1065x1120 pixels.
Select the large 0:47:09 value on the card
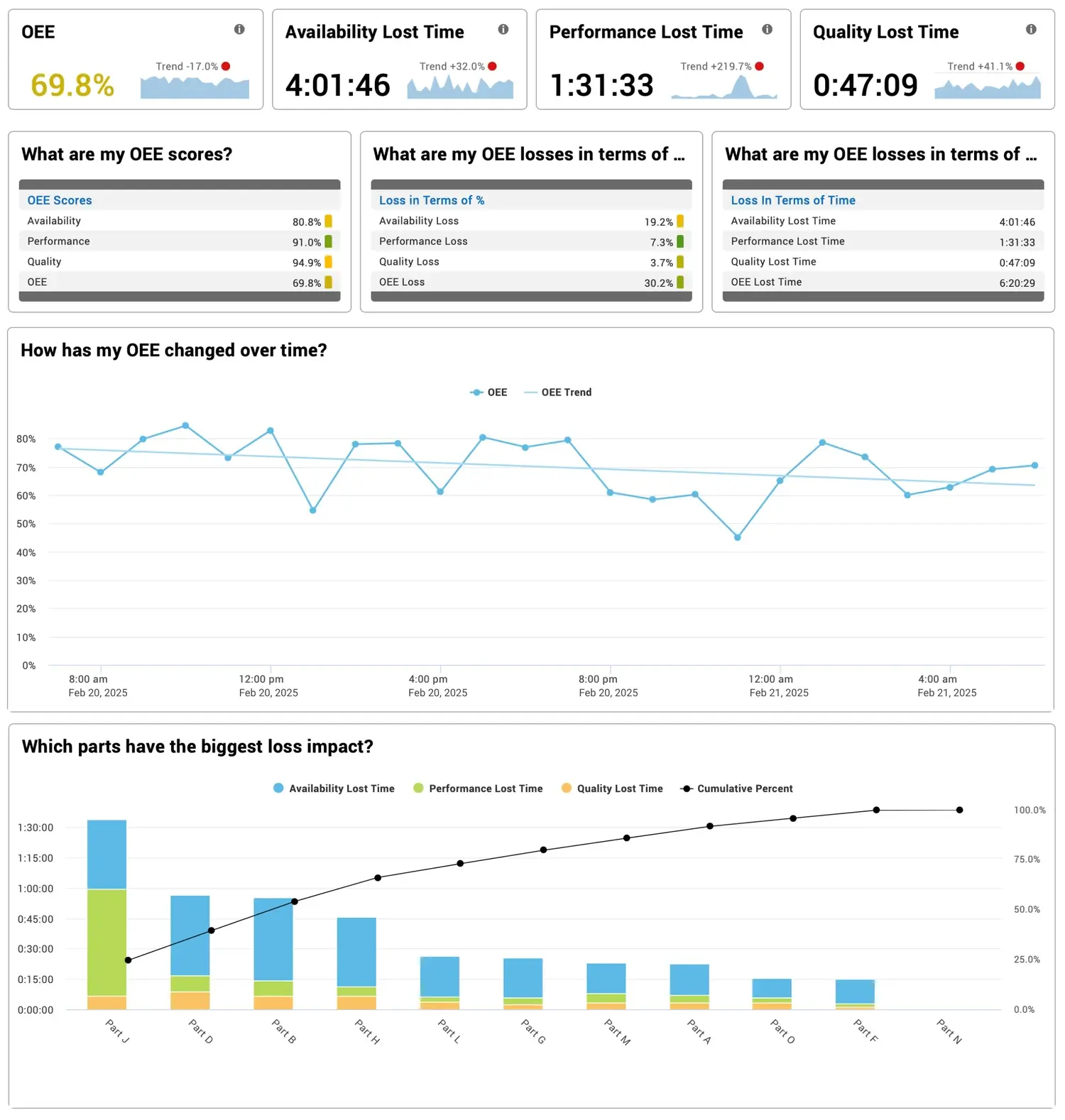tap(865, 85)
